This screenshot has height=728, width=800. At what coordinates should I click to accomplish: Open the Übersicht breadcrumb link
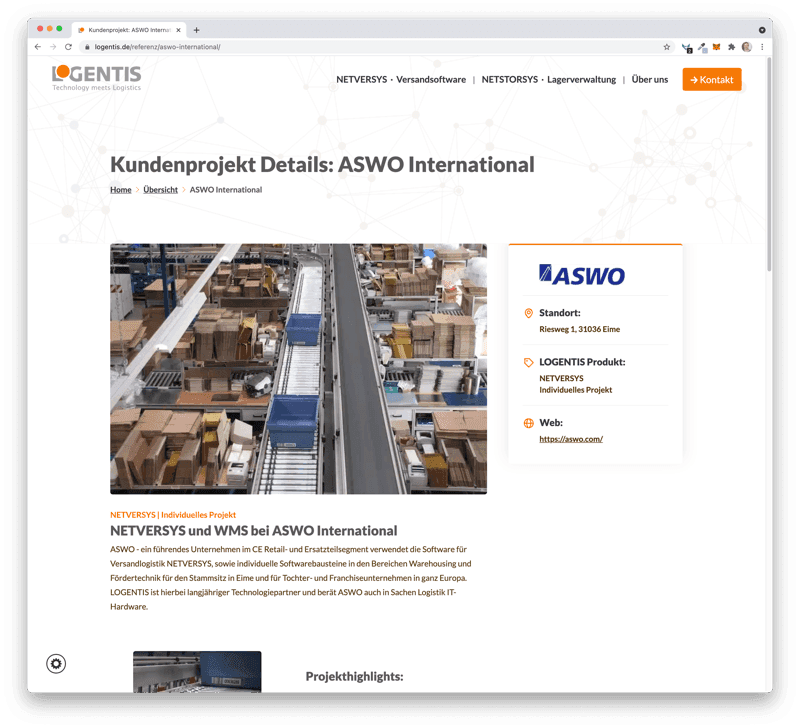[x=160, y=190]
